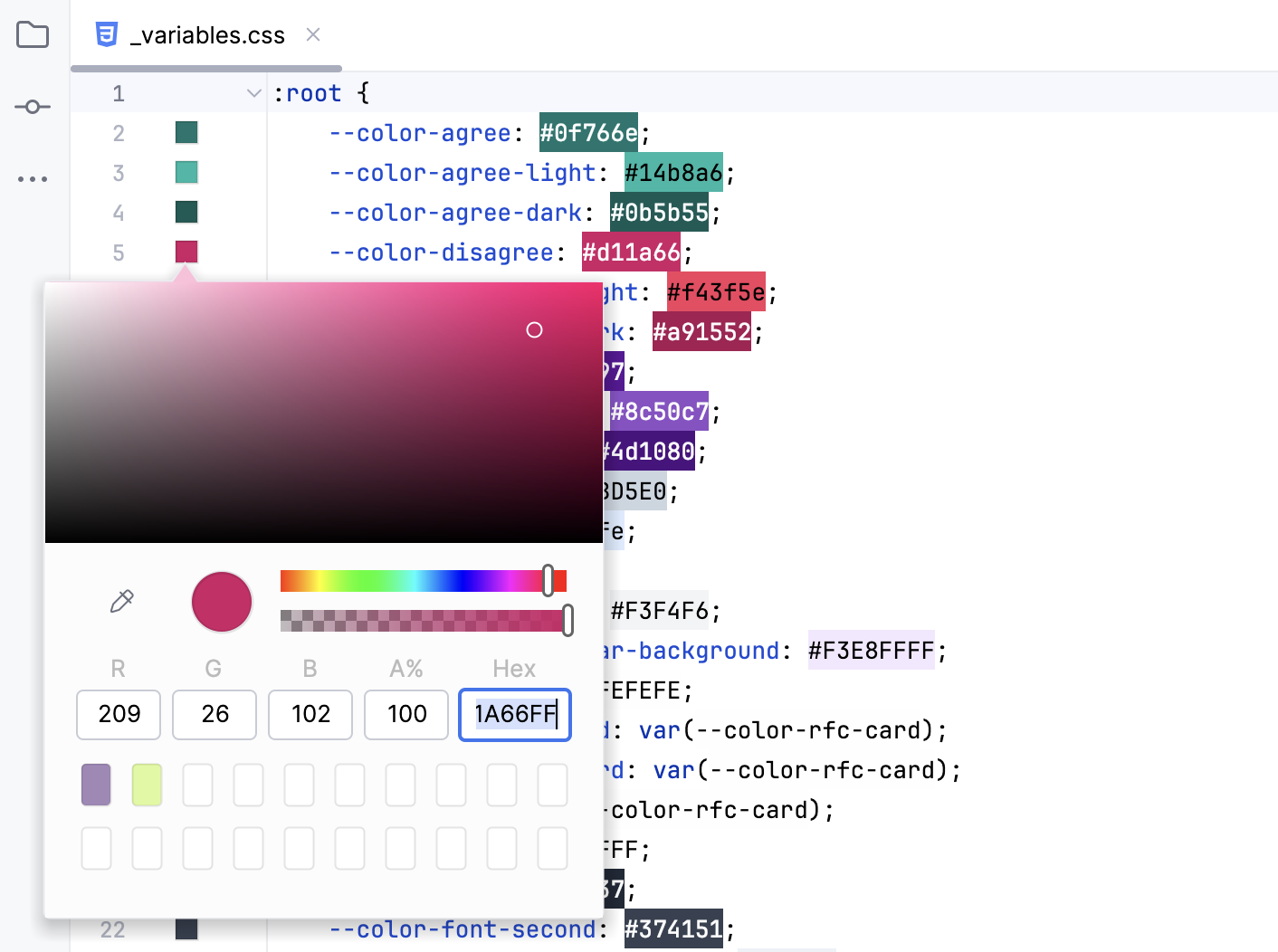Click the stylesheet file icon in the tab
Screen dimensions: 1278x952
pos(108,34)
